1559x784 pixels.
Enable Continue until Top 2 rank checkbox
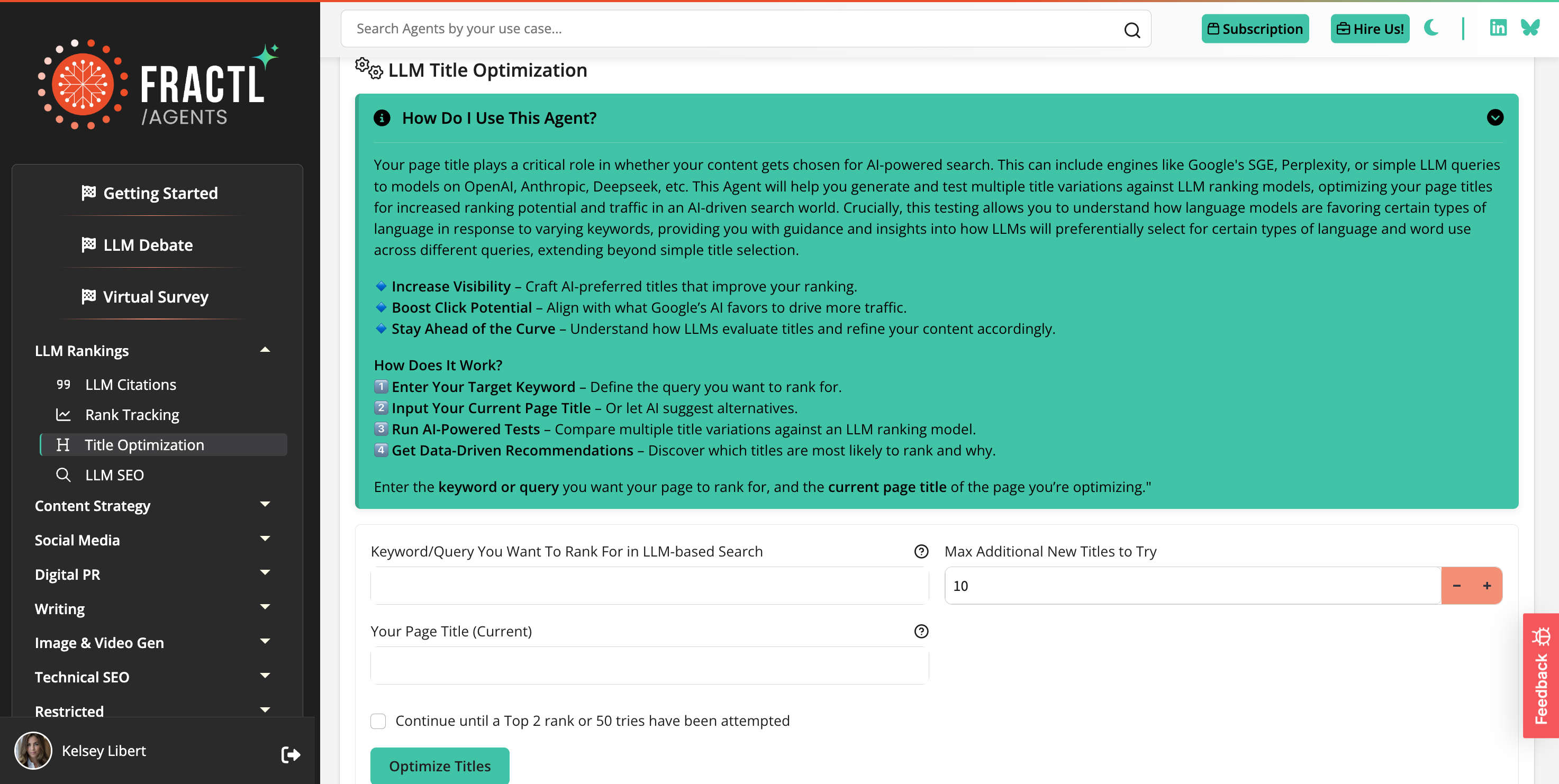(378, 721)
